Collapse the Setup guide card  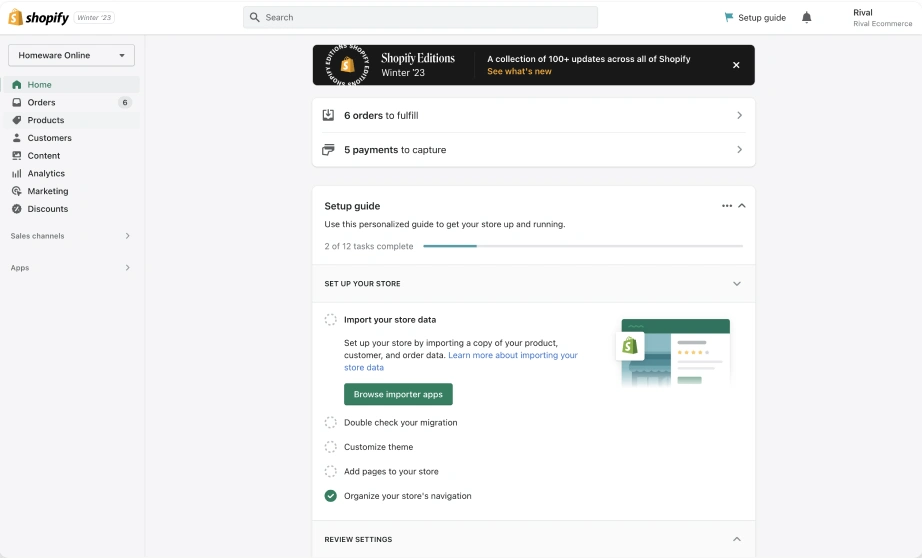point(742,206)
